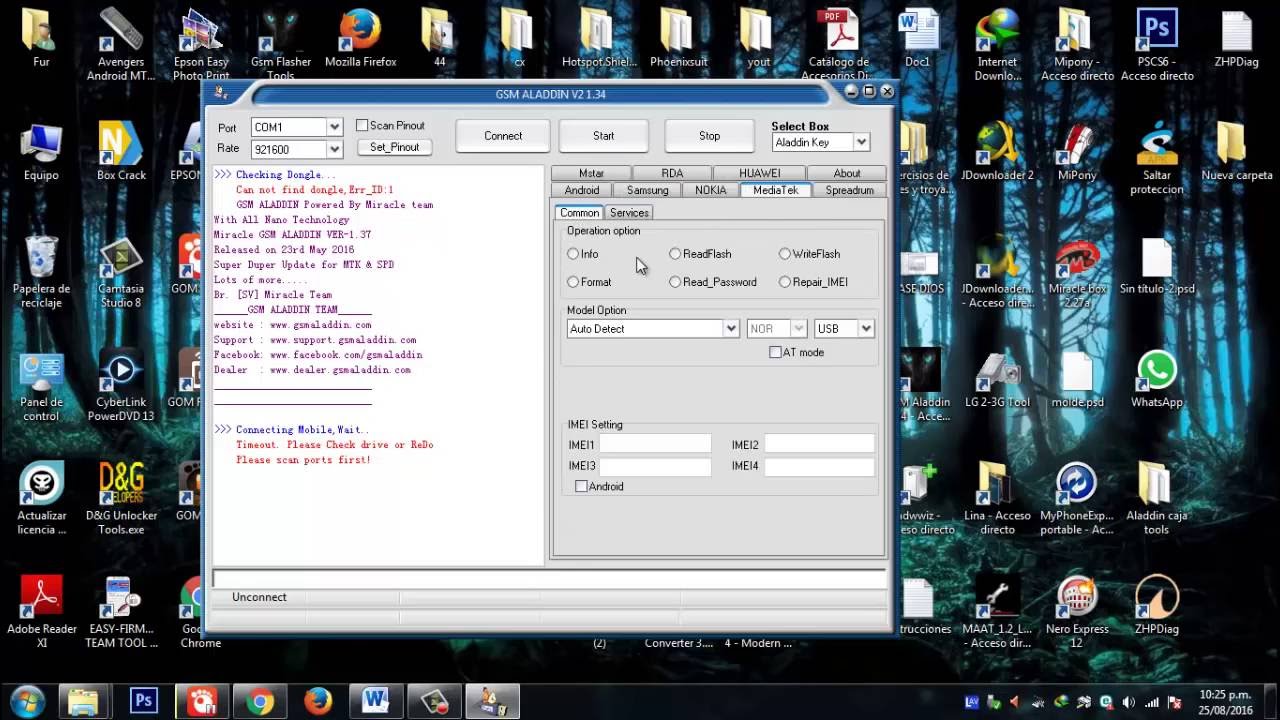Open Miracle Box 2.27a shortcut
The width and height of the screenshot is (1280, 720).
pyautogui.click(x=1077, y=272)
